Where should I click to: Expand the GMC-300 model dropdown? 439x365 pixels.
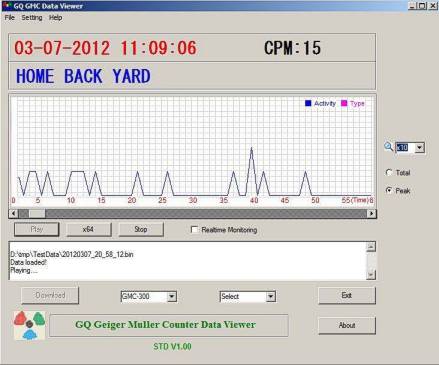(x=172, y=296)
